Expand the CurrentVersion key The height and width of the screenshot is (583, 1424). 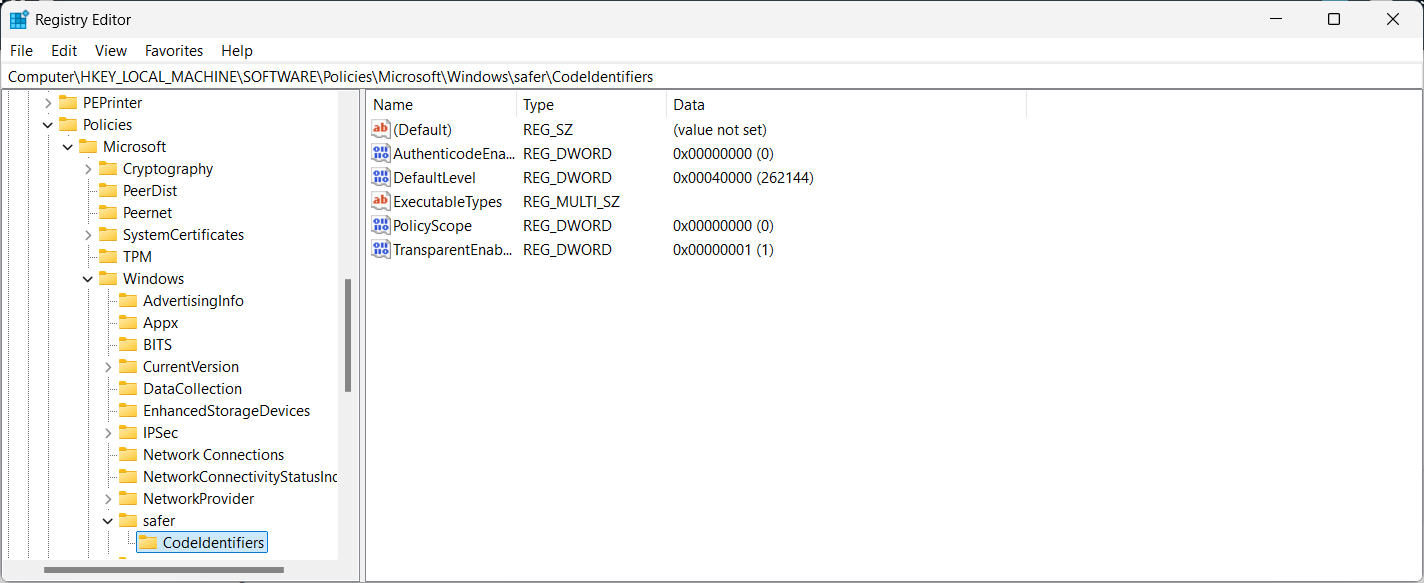pyautogui.click(x=108, y=367)
